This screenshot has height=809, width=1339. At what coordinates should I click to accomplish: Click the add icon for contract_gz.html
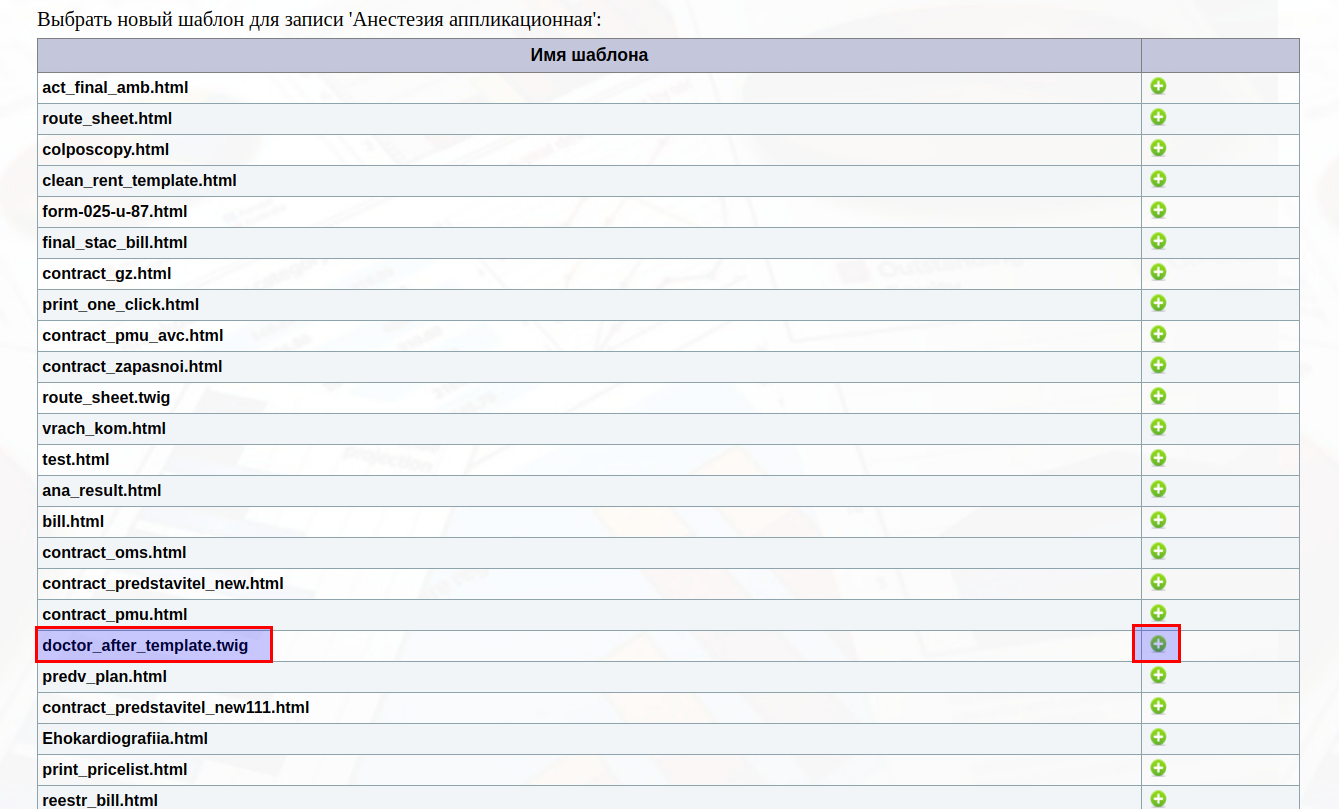pos(1158,272)
